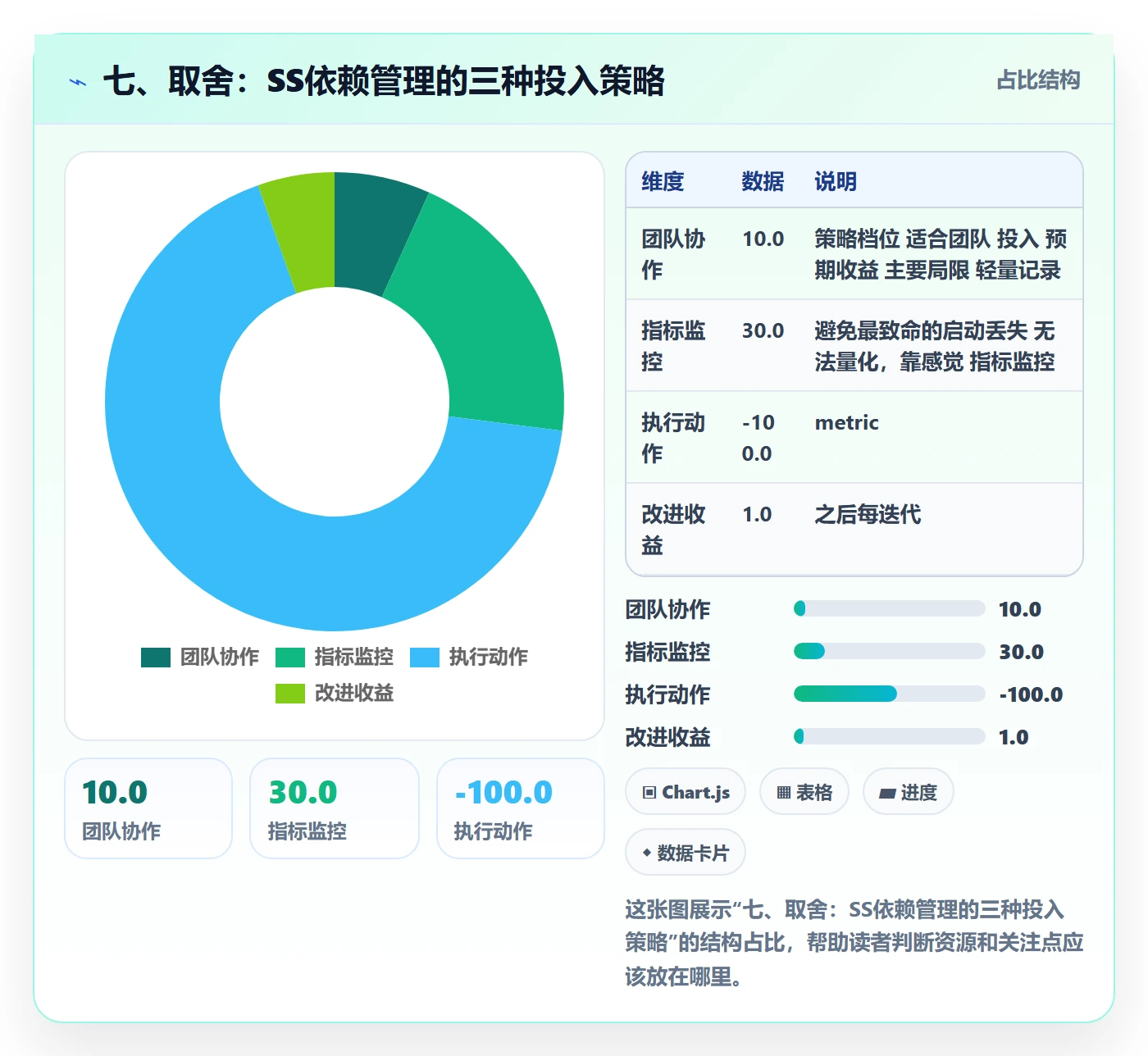The width and height of the screenshot is (1148, 1056).
Task: Click the 执行动作 progress bar
Action: (x=890, y=694)
